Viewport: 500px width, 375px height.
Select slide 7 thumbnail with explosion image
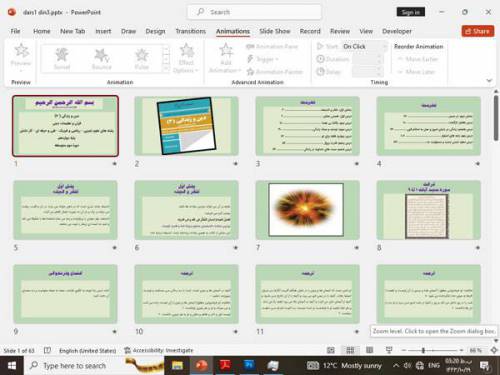tap(307, 210)
